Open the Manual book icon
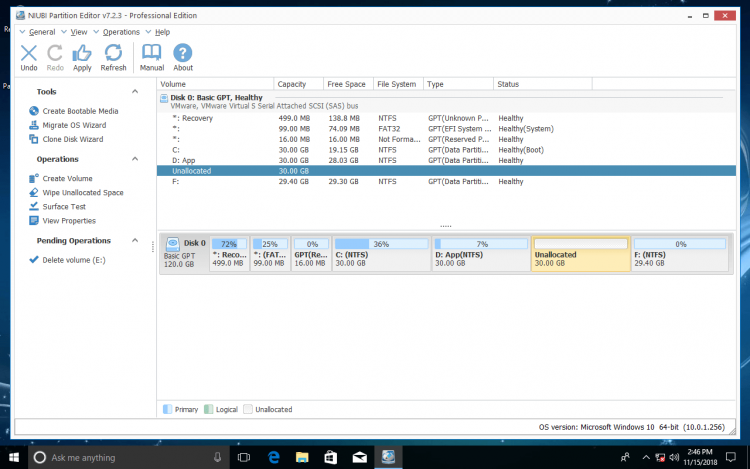The image size is (750, 469). click(x=152, y=53)
